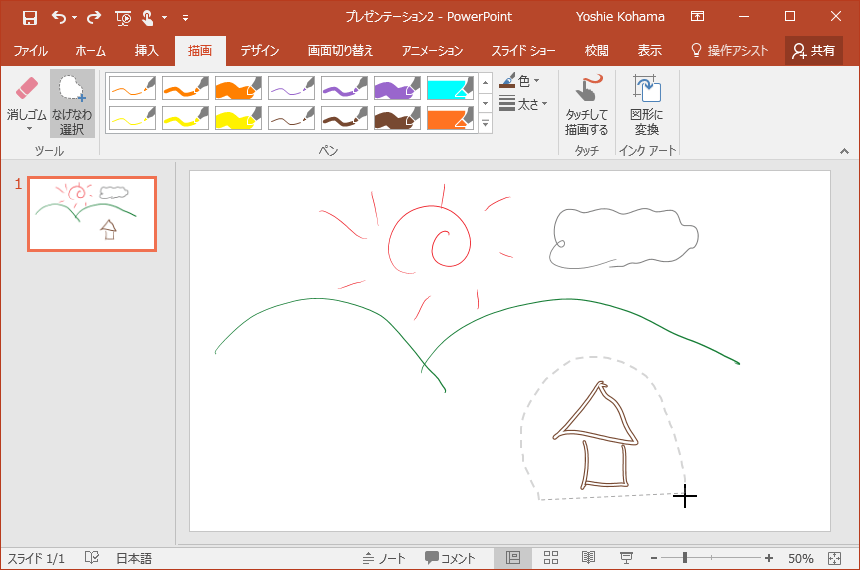Click the zoom slider handle
The image size is (860, 570).
(x=684, y=558)
